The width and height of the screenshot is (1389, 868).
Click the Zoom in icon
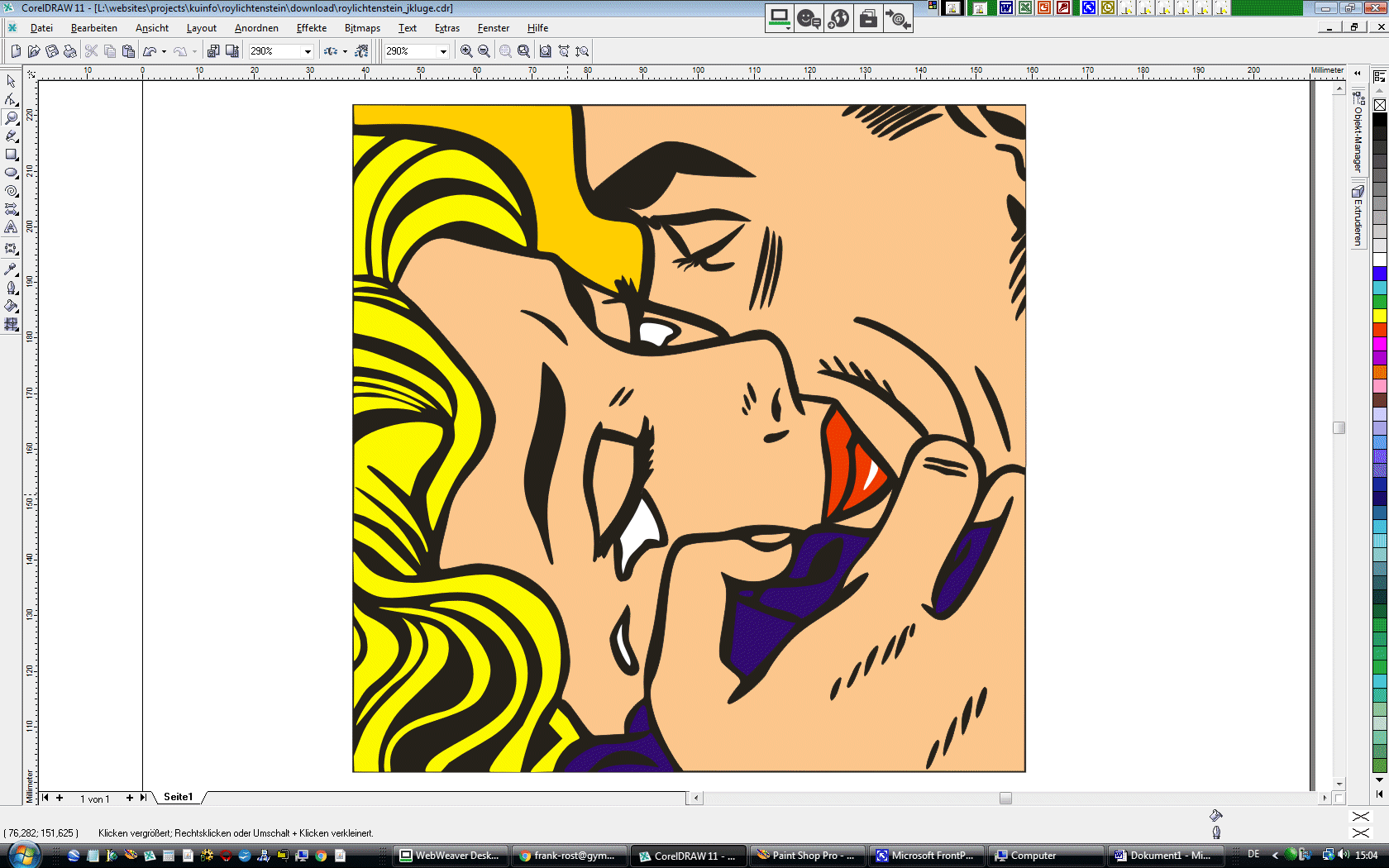pos(466,51)
